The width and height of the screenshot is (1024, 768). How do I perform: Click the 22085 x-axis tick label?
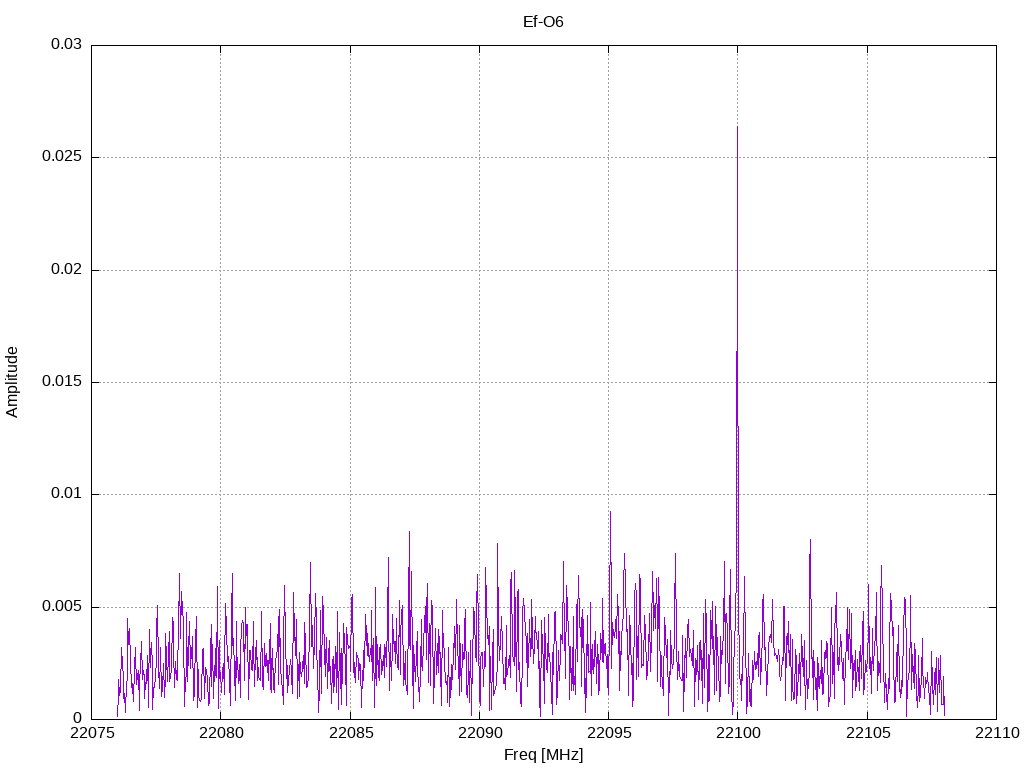(x=350, y=733)
